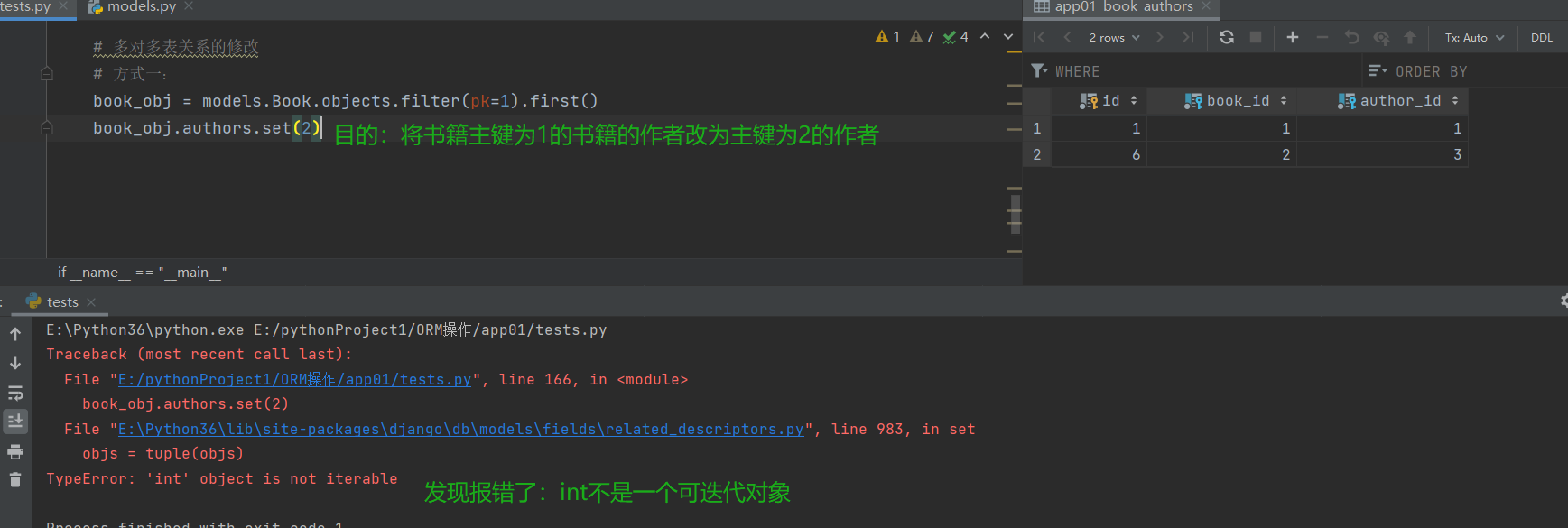Open the tests.py link in traceback
Image resolution: width=1568 pixels, height=528 pixels.
(294, 380)
